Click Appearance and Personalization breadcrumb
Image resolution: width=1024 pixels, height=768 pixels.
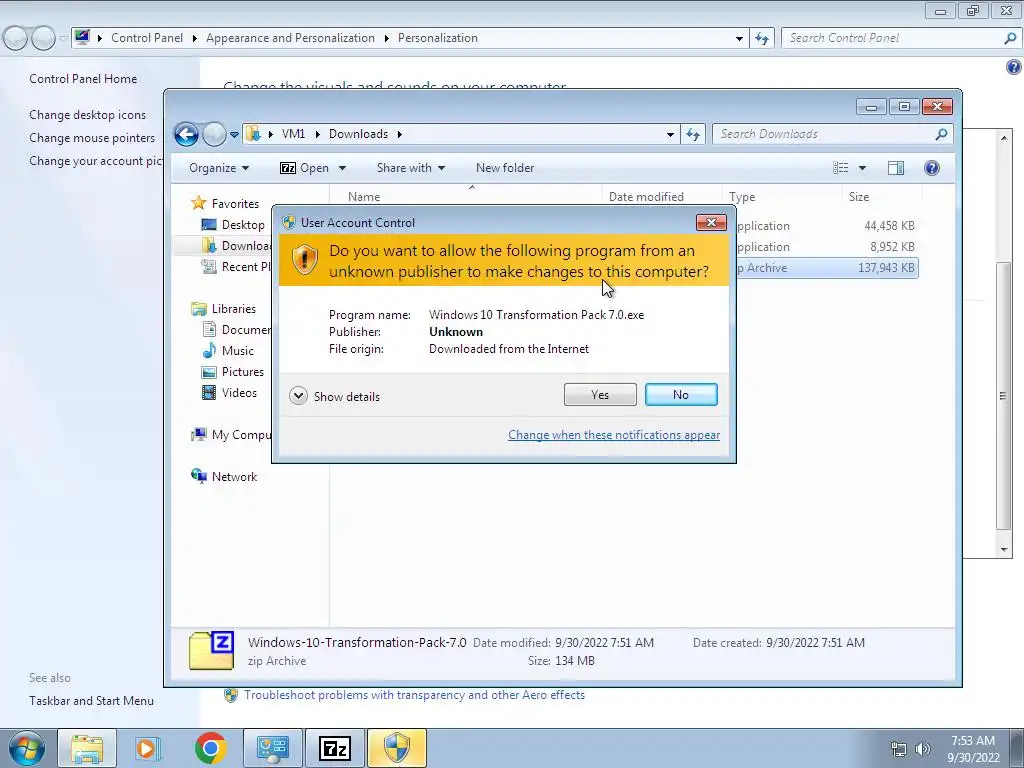(x=290, y=38)
